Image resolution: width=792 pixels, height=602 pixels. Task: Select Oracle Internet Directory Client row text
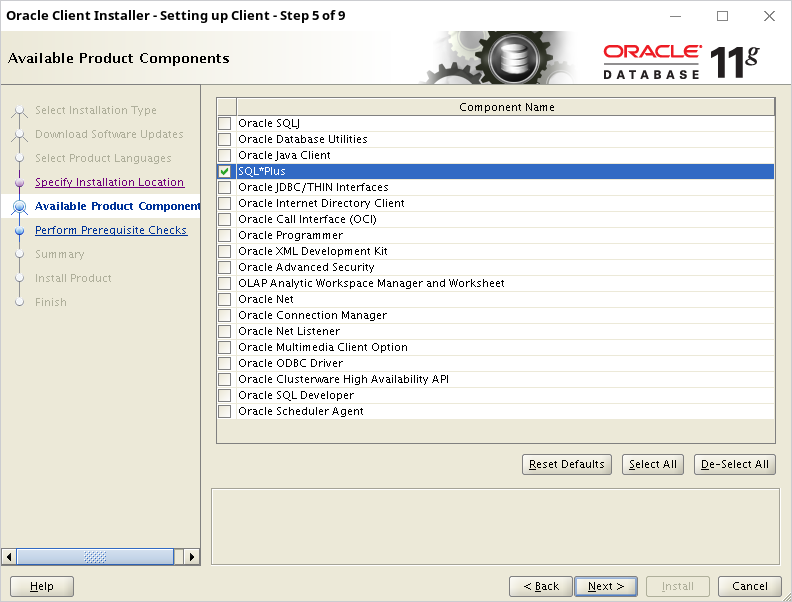point(321,203)
